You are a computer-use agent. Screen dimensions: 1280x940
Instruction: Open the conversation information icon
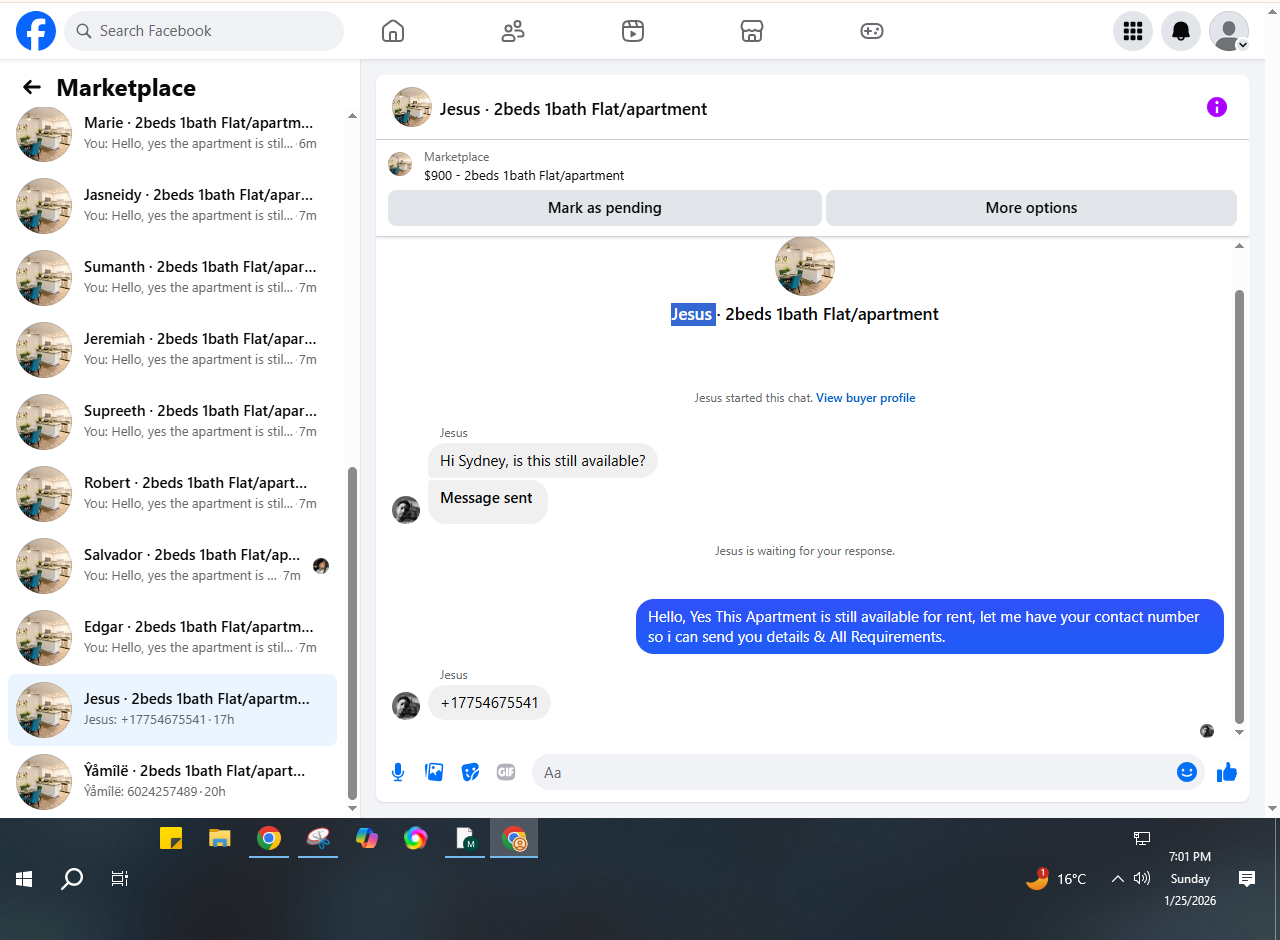(x=1217, y=107)
